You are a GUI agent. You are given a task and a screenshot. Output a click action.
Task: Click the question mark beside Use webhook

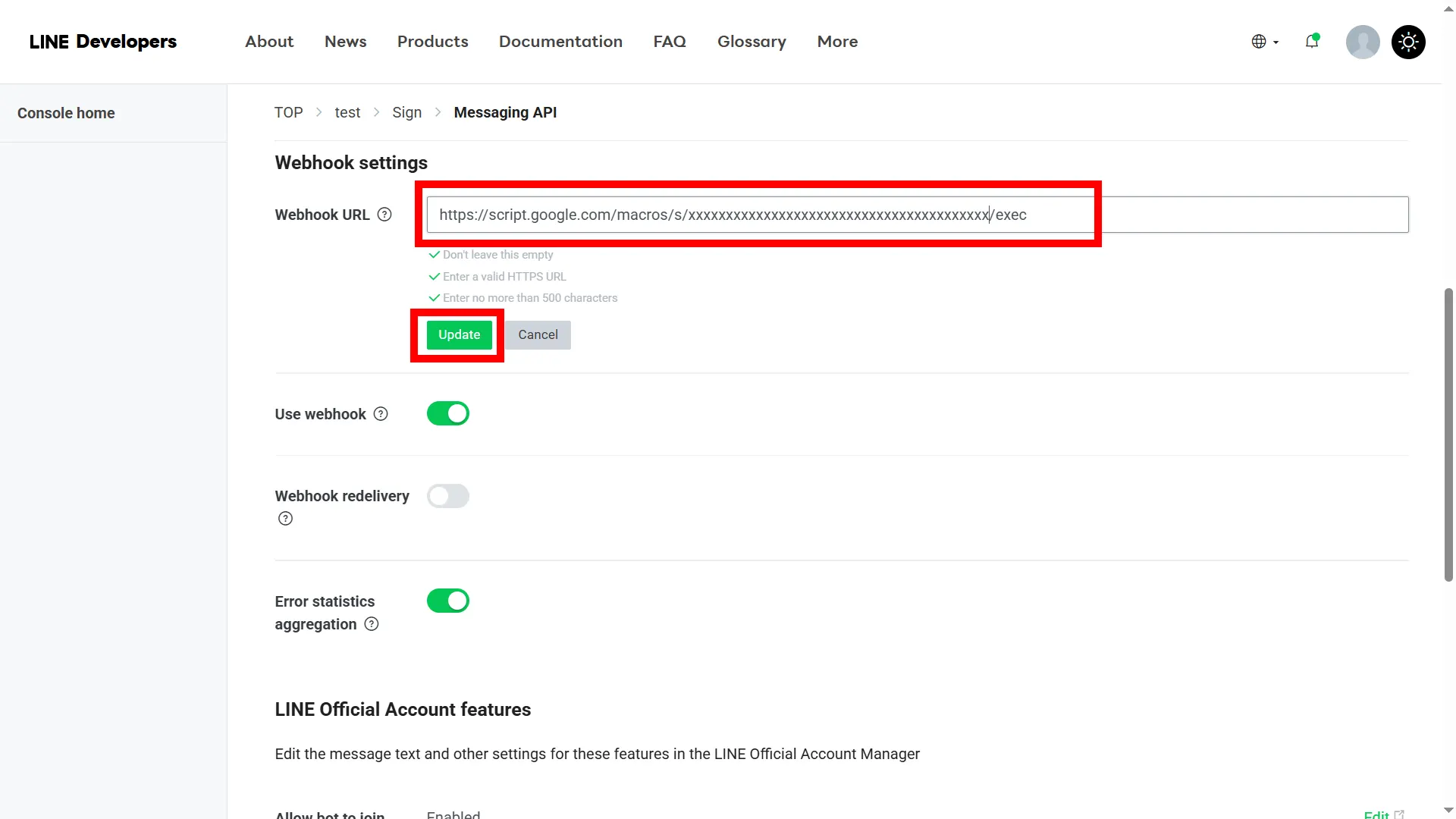(380, 413)
